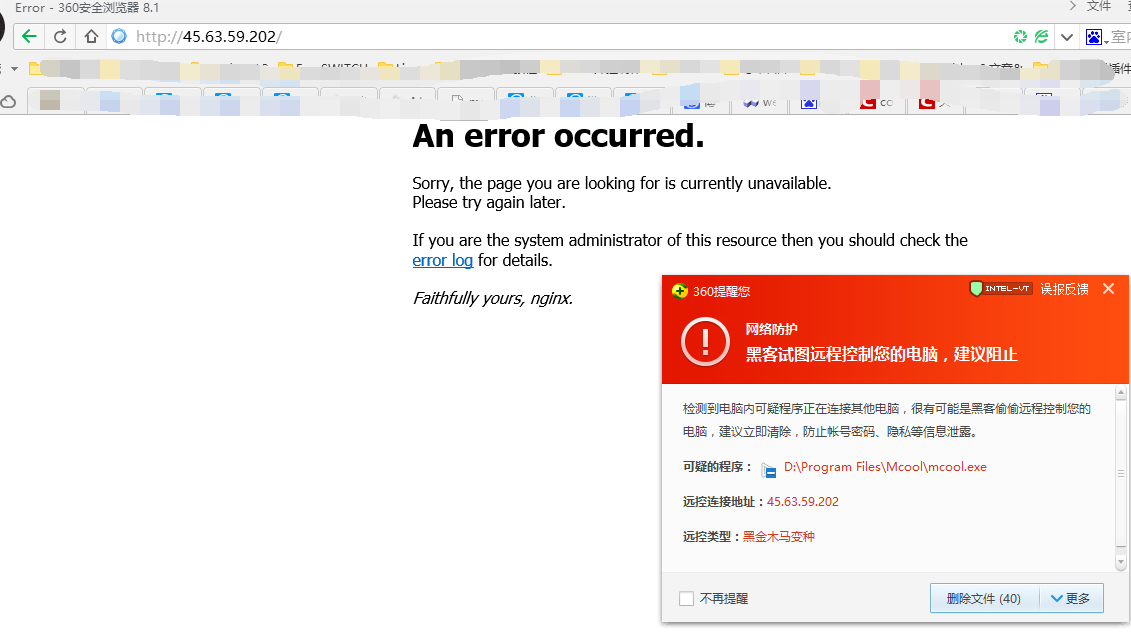Screen dimensions: 1131x635
Task: Click the green leaf speed-mode icon
Action: pos(1041,37)
